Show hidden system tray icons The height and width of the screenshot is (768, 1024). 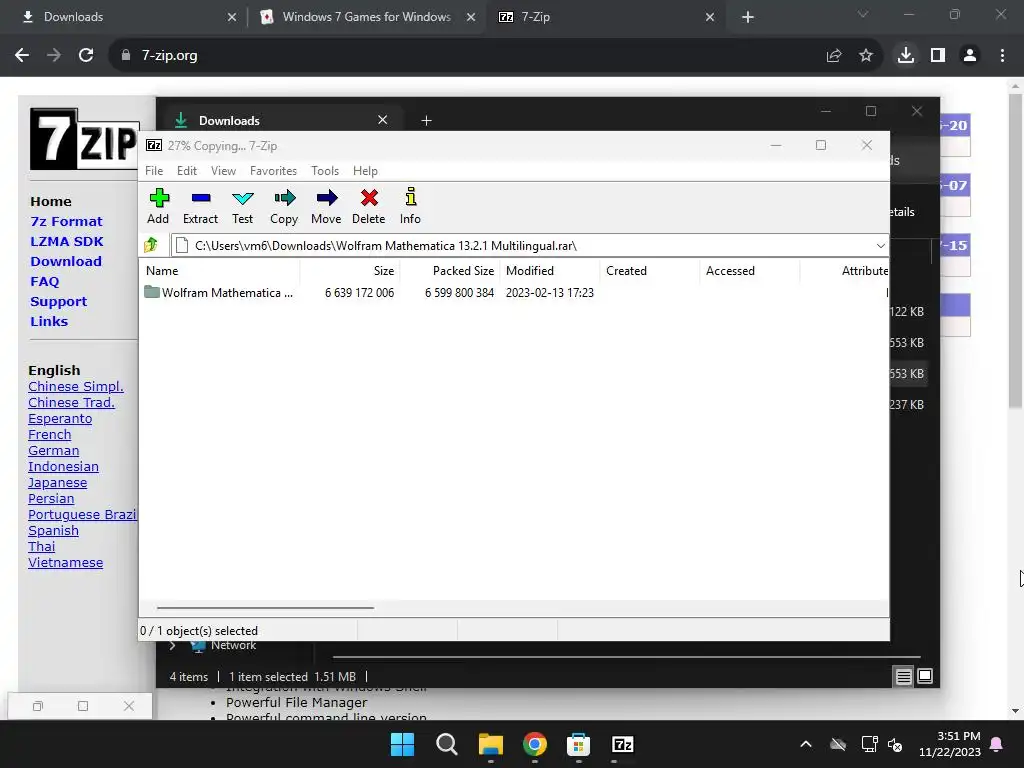point(806,744)
